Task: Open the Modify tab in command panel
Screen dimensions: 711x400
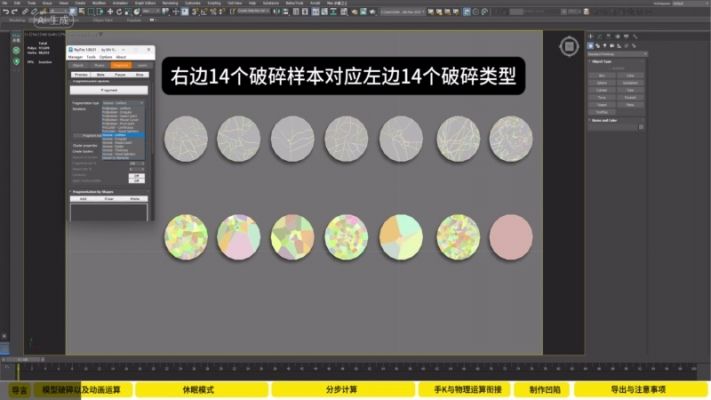Action: (x=599, y=36)
